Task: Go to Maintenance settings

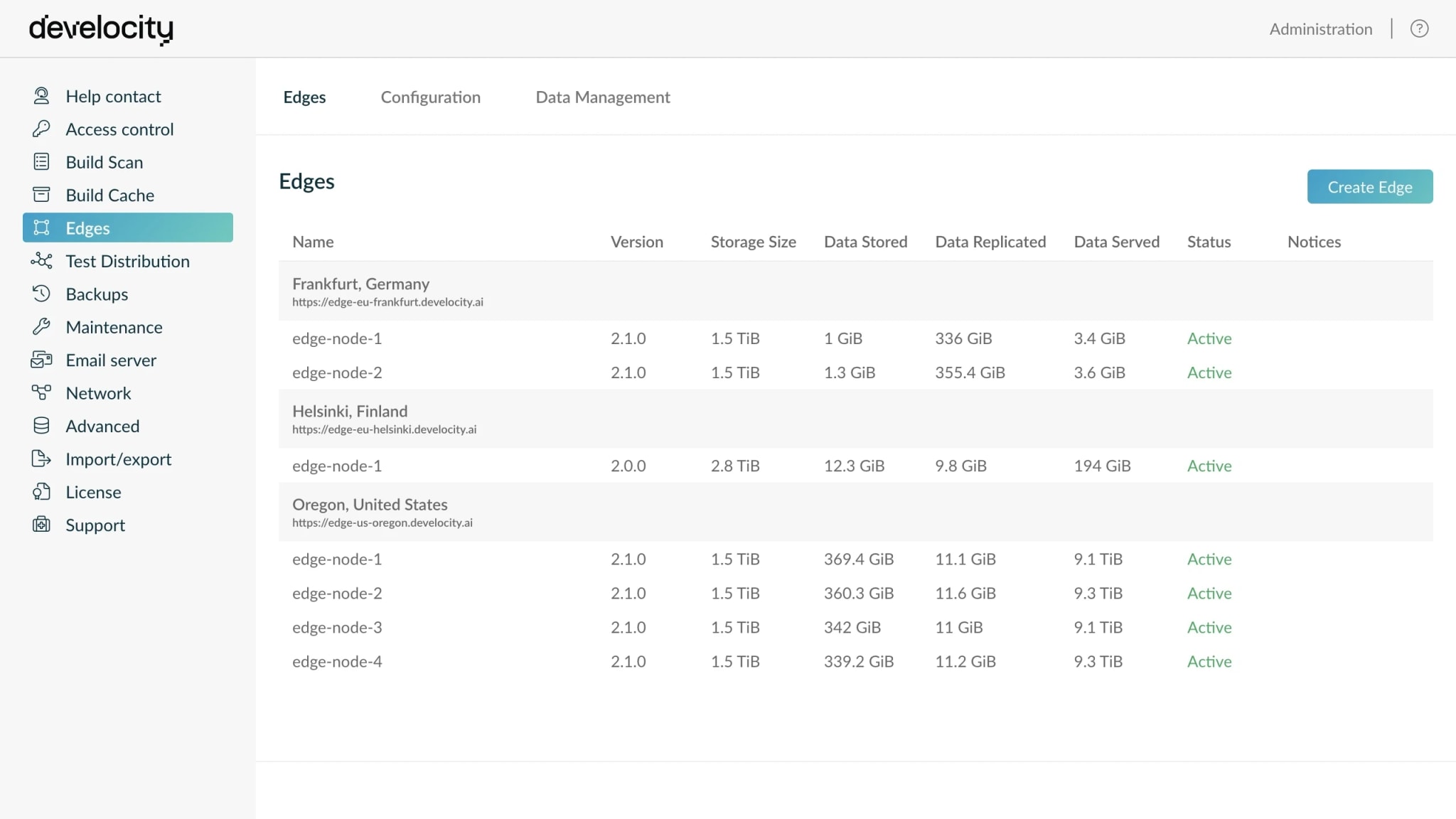Action: 114,327
